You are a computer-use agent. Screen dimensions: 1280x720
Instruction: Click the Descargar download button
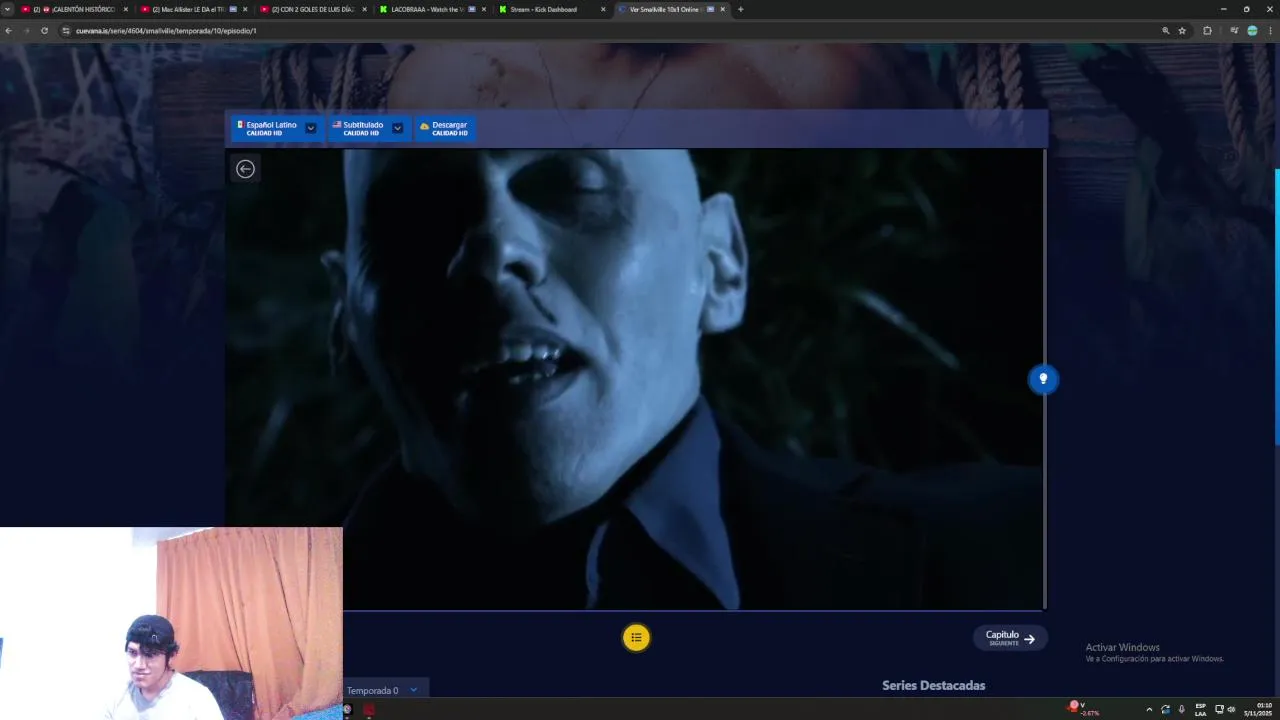pyautogui.click(x=445, y=128)
